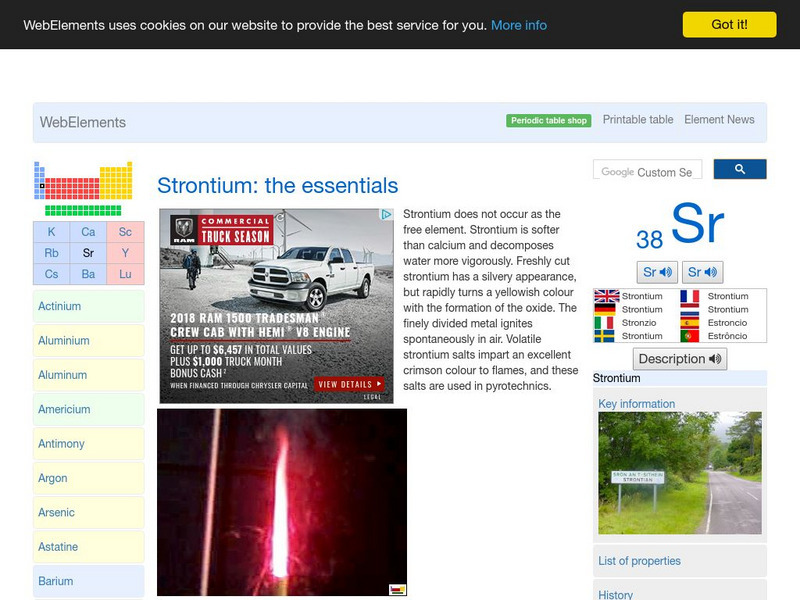Image resolution: width=800 pixels, height=600 pixels.
Task: Play UK English Strontium pronunciation flag
Action: click(607, 296)
